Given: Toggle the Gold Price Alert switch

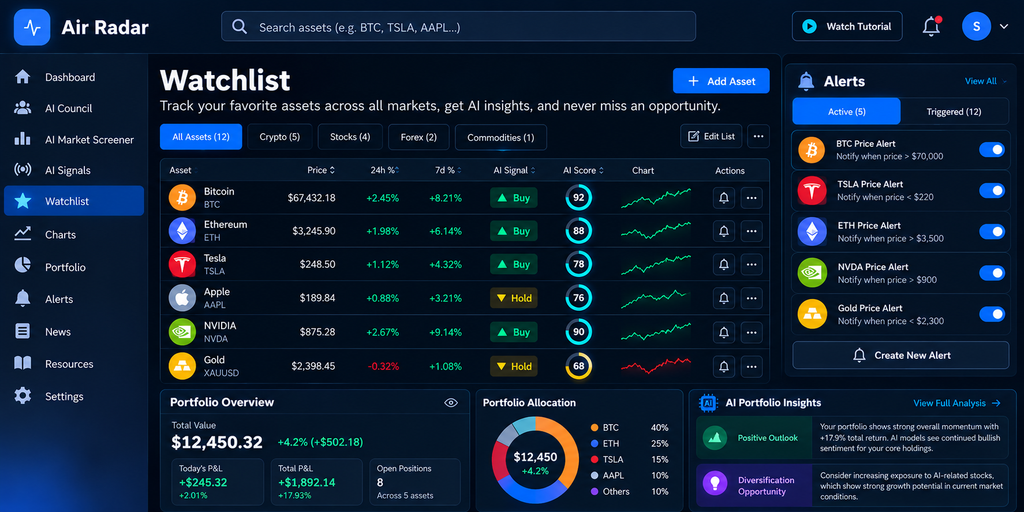Looking at the screenshot, I should [x=992, y=314].
